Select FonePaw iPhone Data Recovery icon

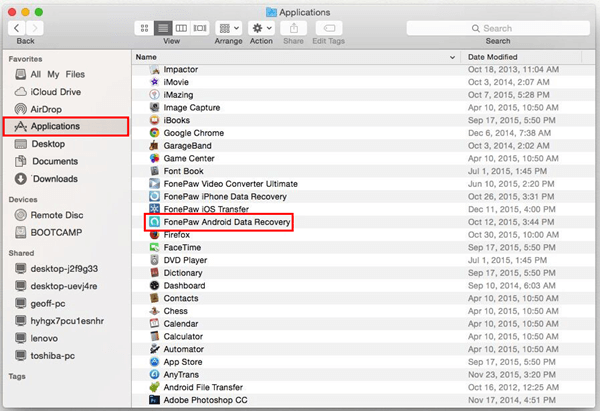[x=154, y=196]
